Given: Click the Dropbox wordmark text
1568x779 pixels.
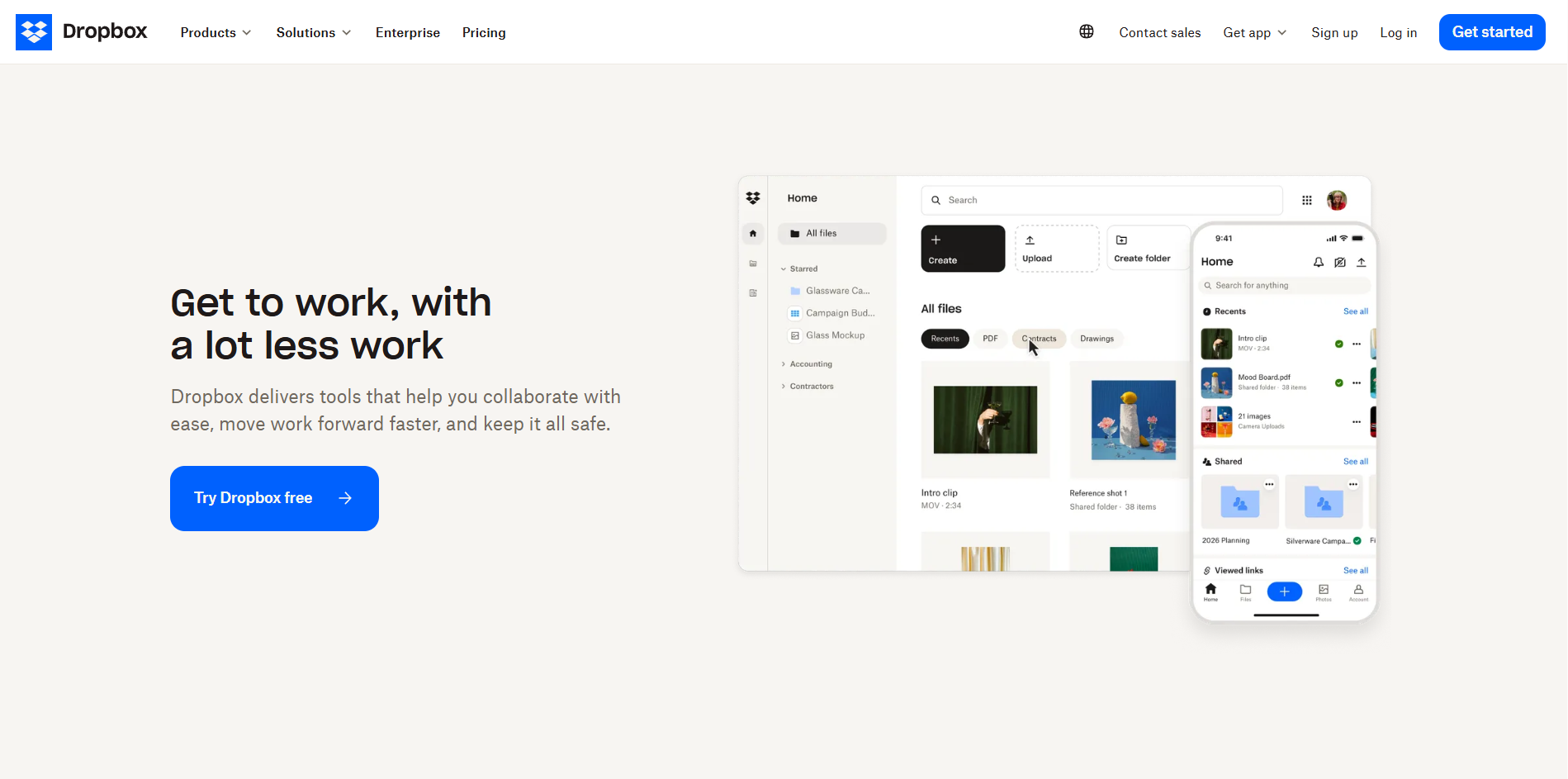Looking at the screenshot, I should 105,31.
